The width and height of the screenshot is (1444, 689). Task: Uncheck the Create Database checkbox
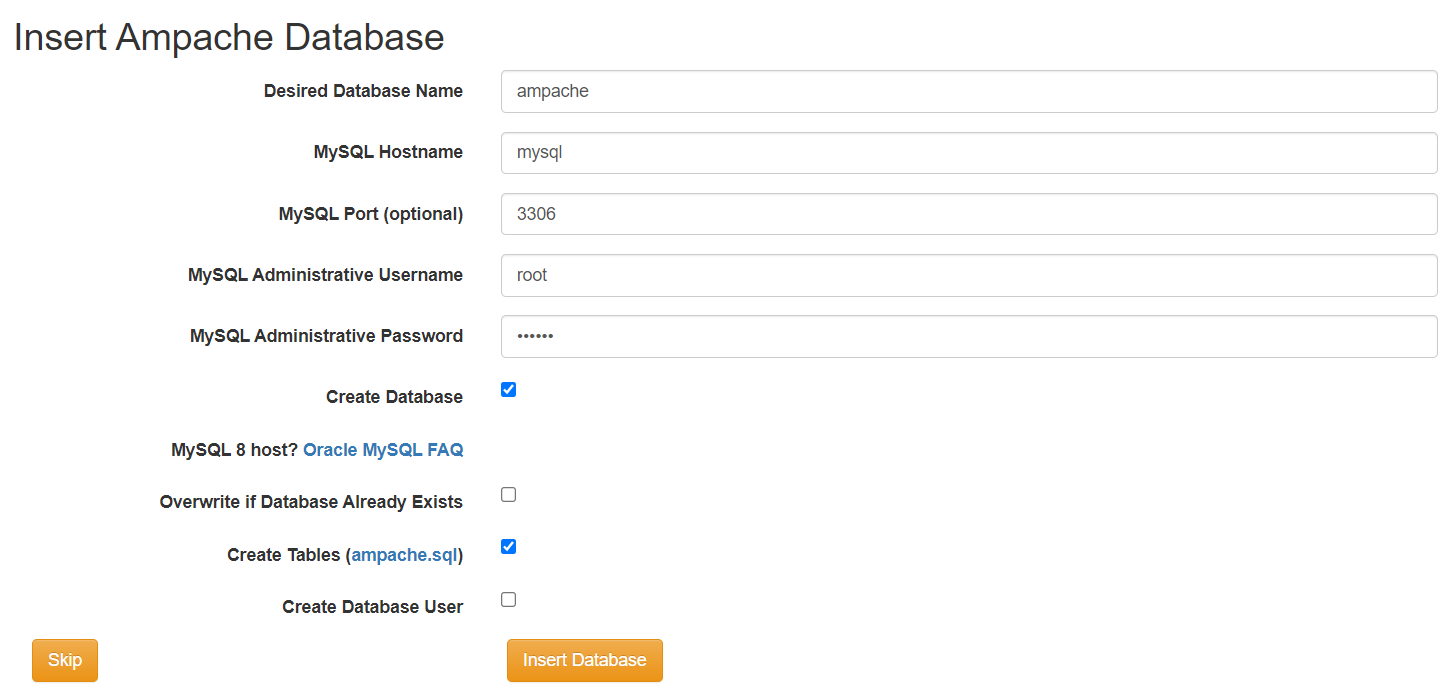pyautogui.click(x=508, y=389)
